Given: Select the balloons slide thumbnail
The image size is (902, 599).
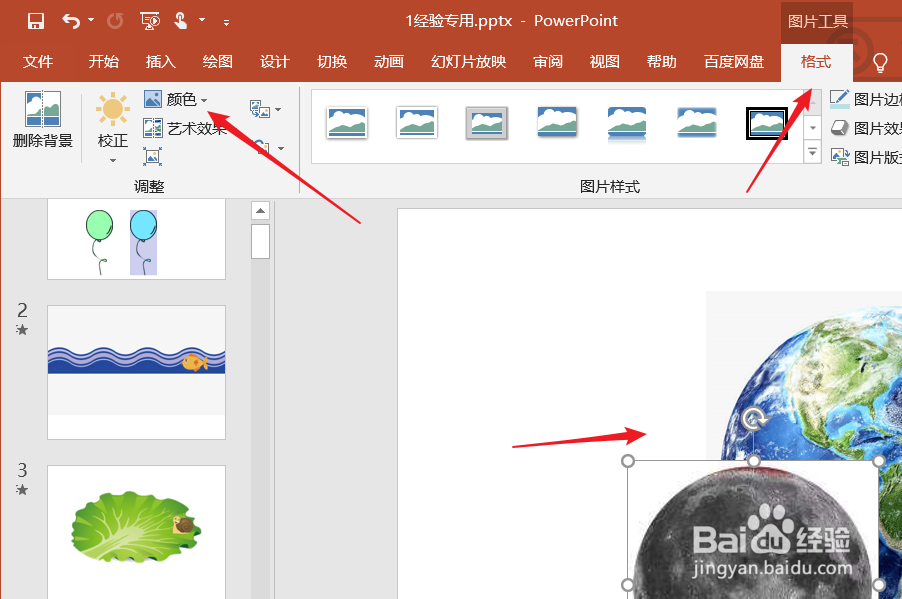Looking at the screenshot, I should coord(136,239).
